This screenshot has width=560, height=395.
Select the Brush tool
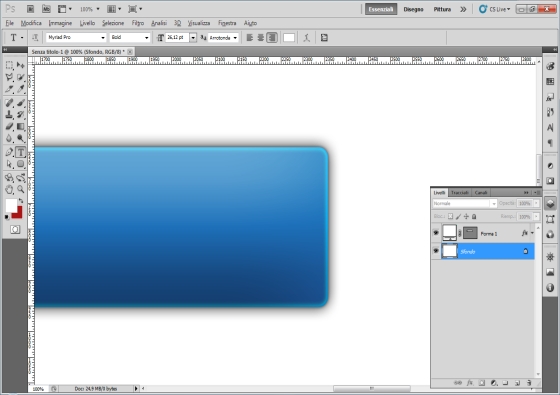tap(21, 103)
